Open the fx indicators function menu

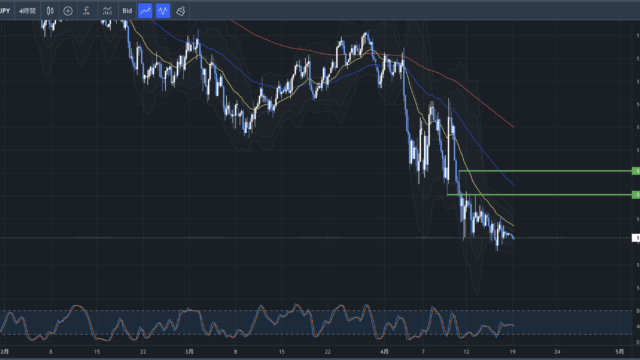coord(87,11)
